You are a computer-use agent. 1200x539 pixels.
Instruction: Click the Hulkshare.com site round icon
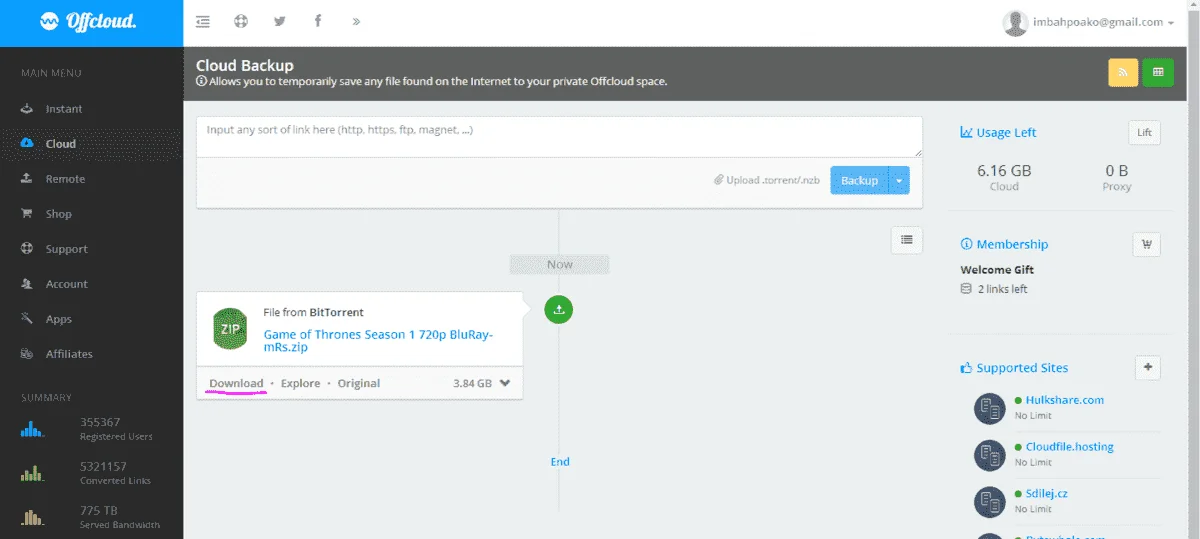click(990, 408)
